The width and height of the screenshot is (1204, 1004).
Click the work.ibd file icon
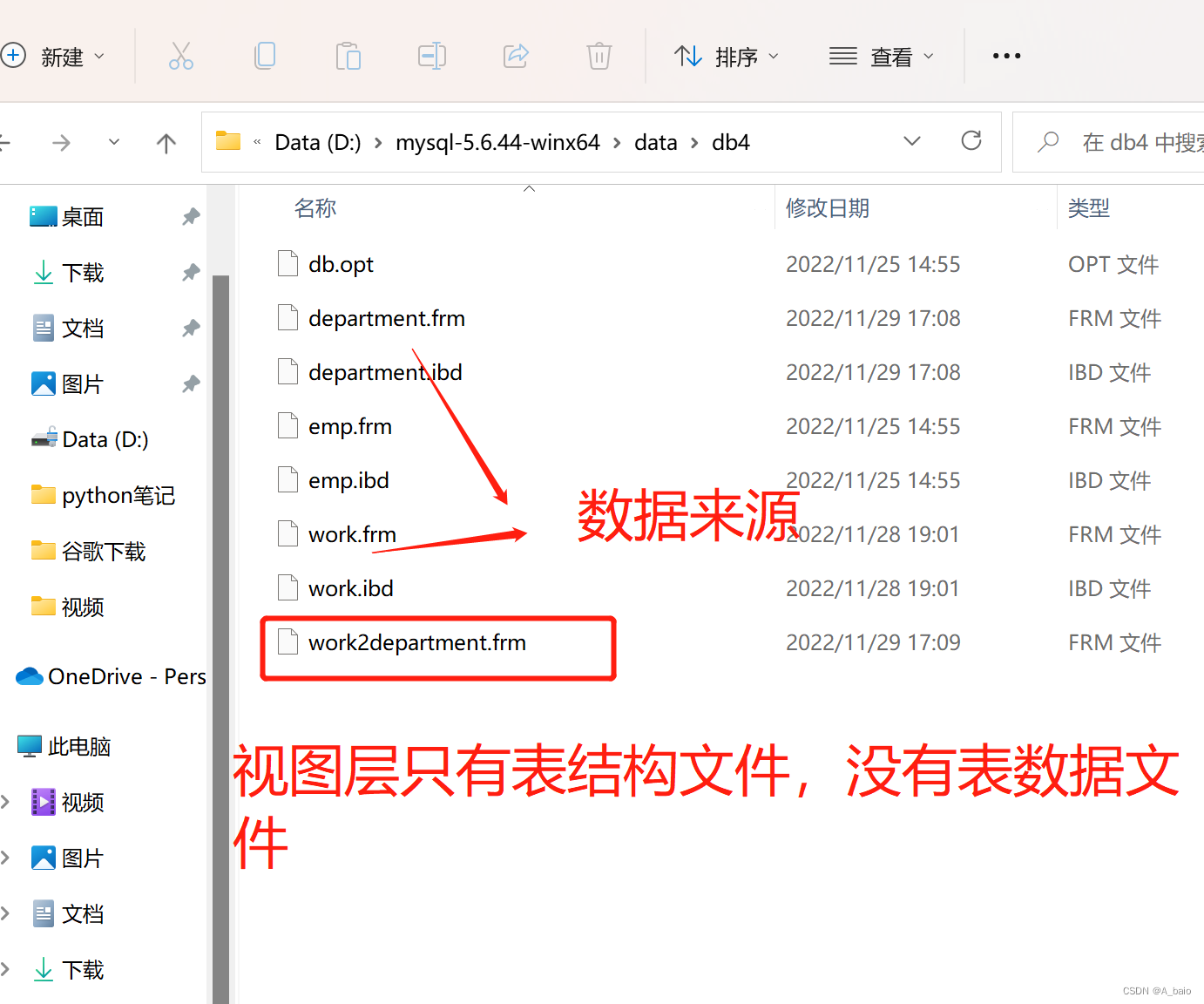tap(287, 587)
